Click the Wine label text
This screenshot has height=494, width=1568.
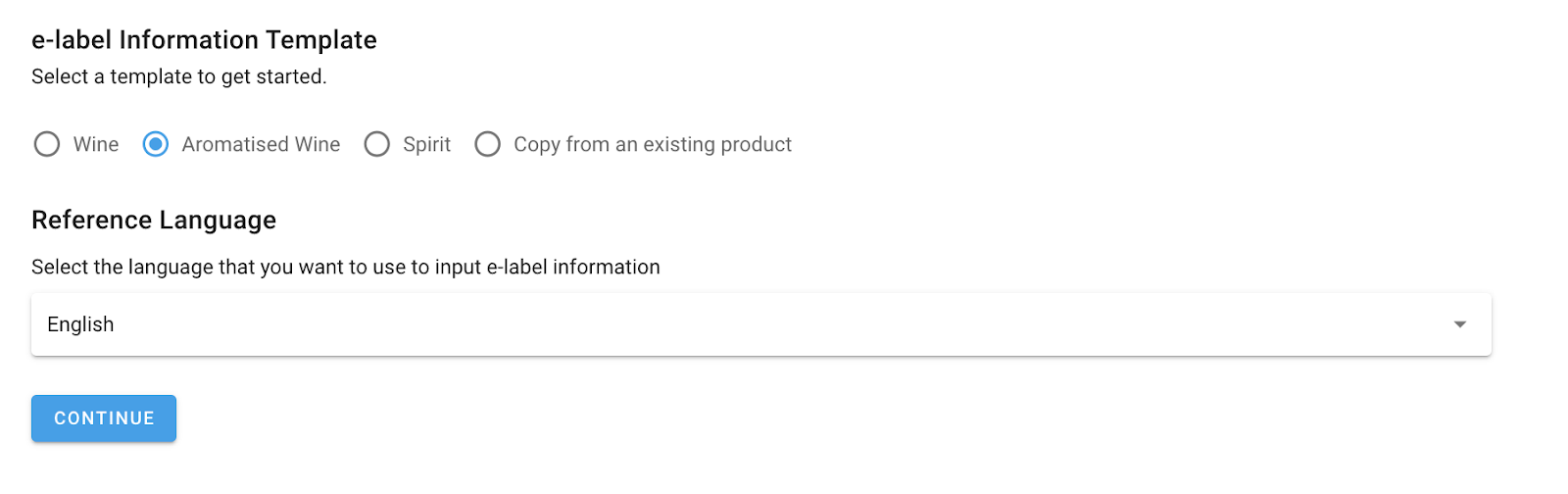tap(96, 144)
